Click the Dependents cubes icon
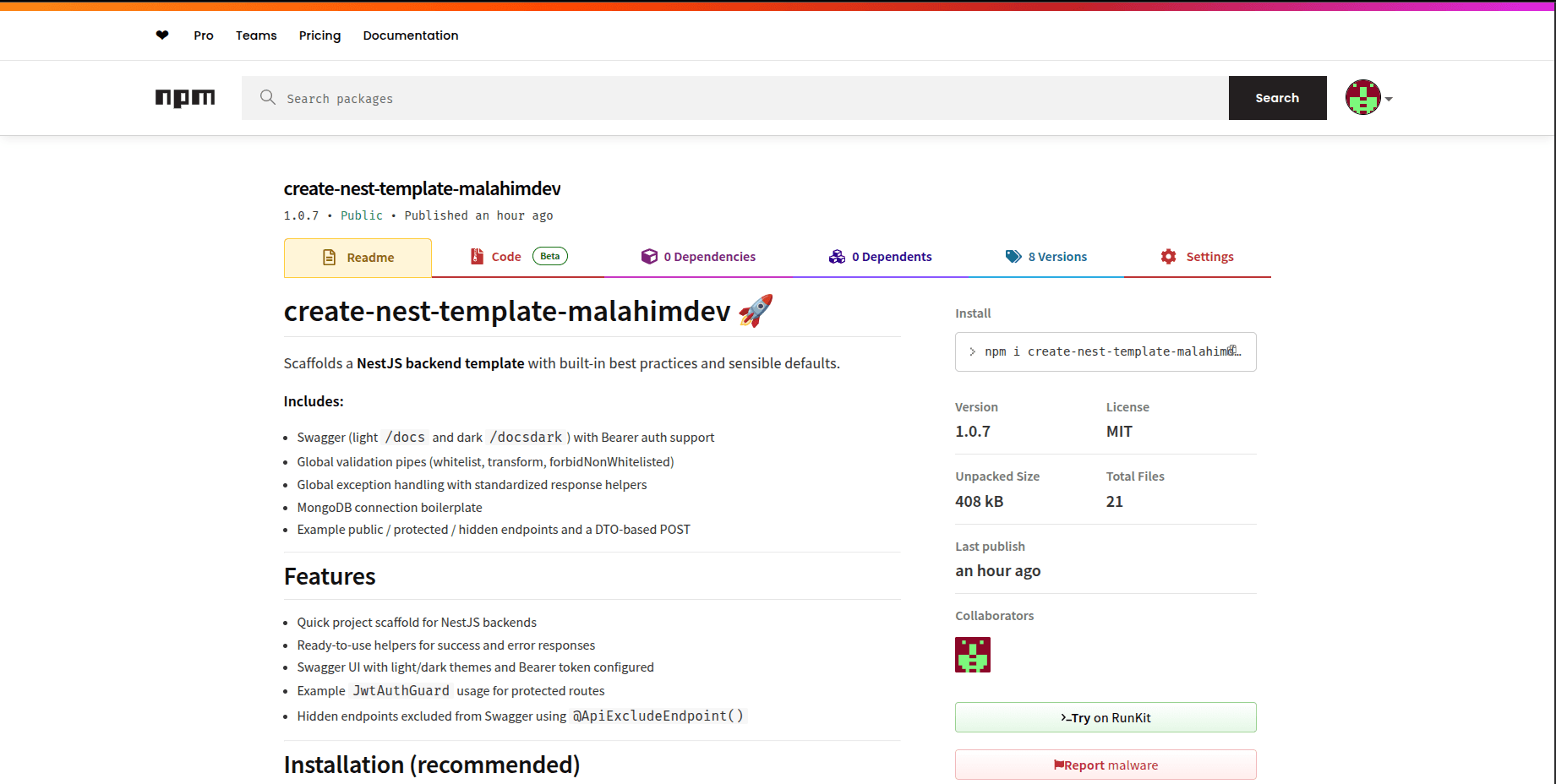This screenshot has width=1556, height=784. coord(837,257)
